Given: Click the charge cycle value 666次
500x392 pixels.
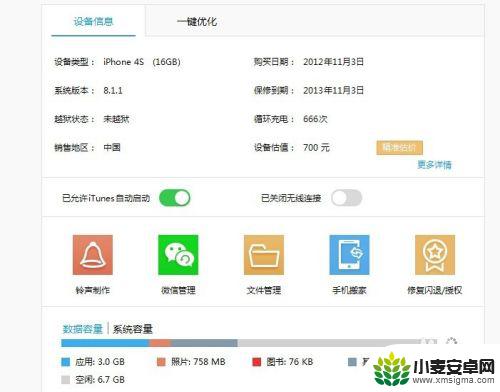Looking at the screenshot, I should pos(315,119).
